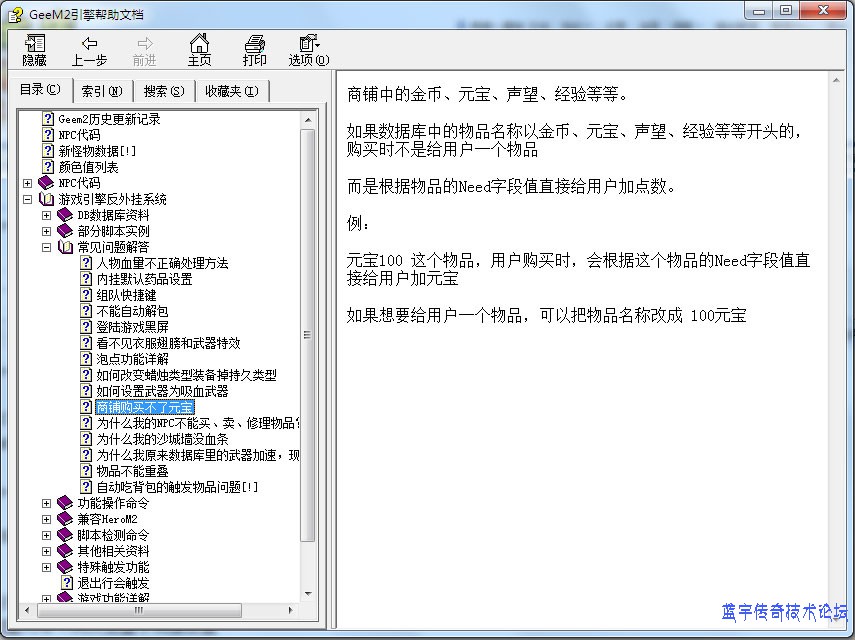Open Geem2历史更新记录 topic
855x640 pixels.
click(x=108, y=119)
